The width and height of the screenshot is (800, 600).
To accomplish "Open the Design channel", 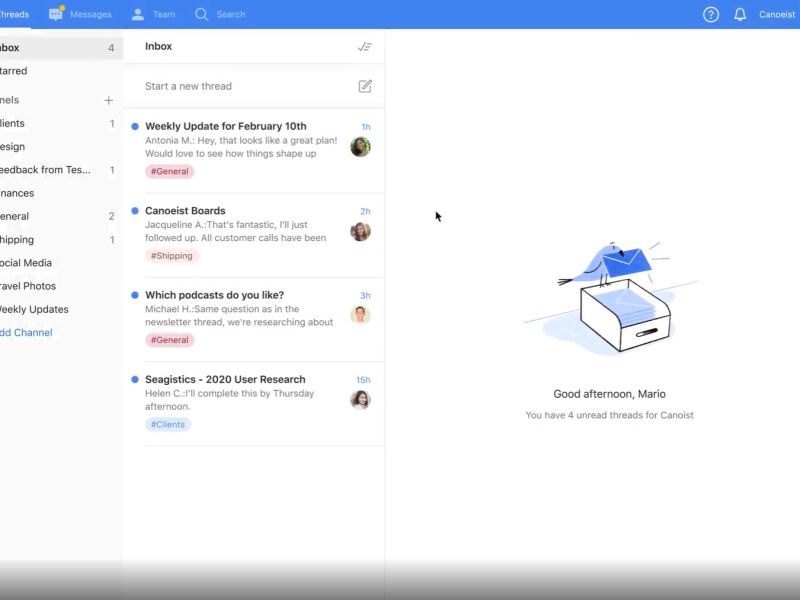I will 61,147.
